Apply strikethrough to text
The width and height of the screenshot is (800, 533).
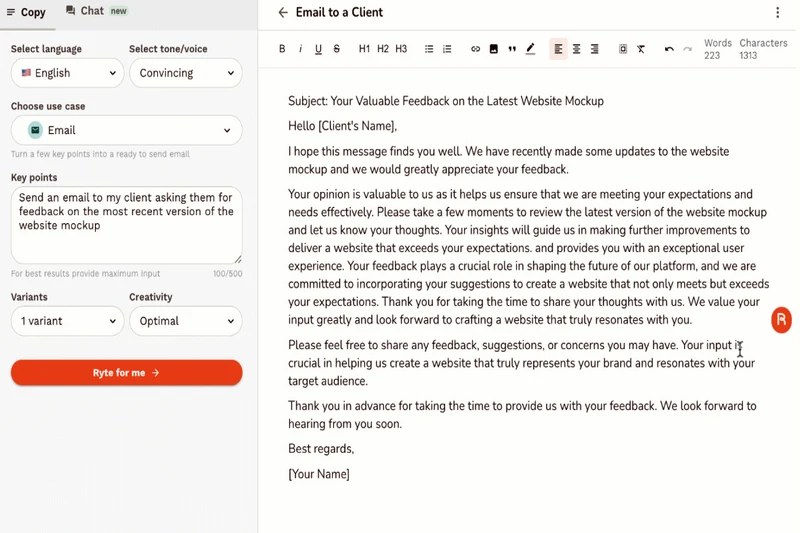(336, 49)
